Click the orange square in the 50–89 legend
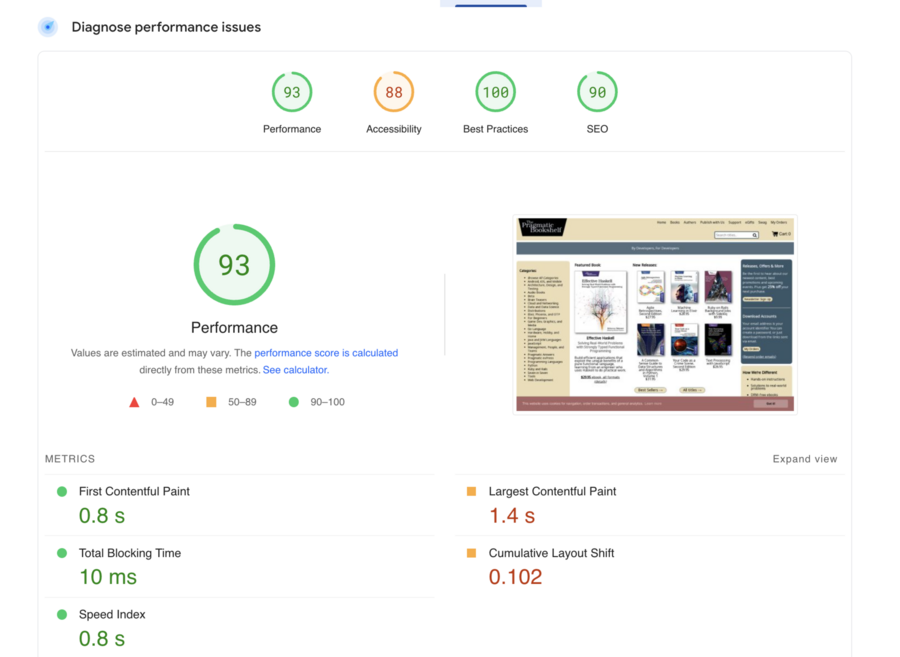Screen dimensions: 900x657 pos(211,401)
